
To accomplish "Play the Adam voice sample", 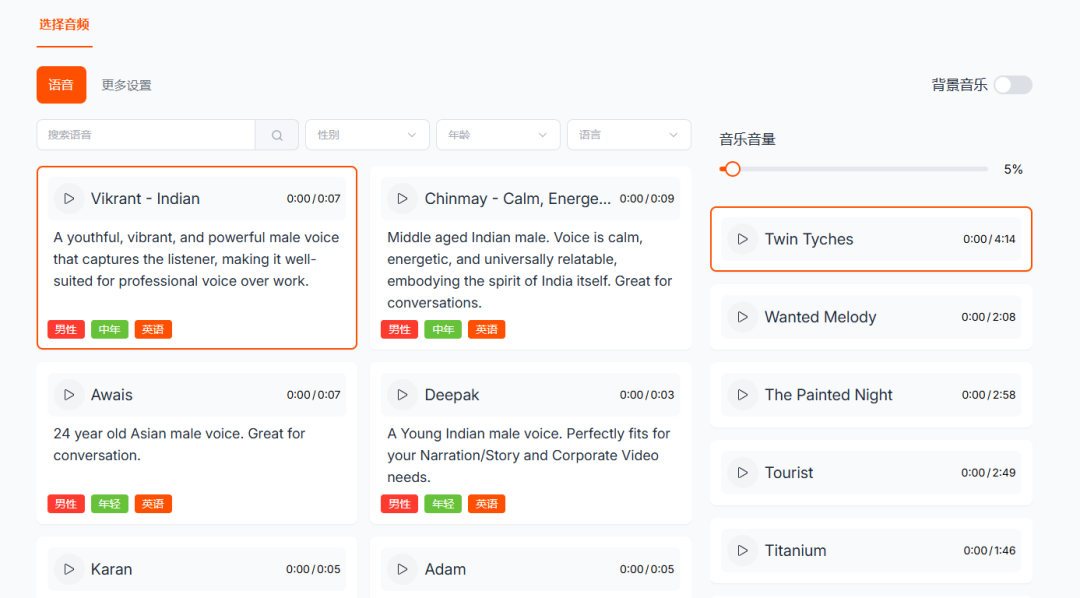I will [x=402, y=569].
